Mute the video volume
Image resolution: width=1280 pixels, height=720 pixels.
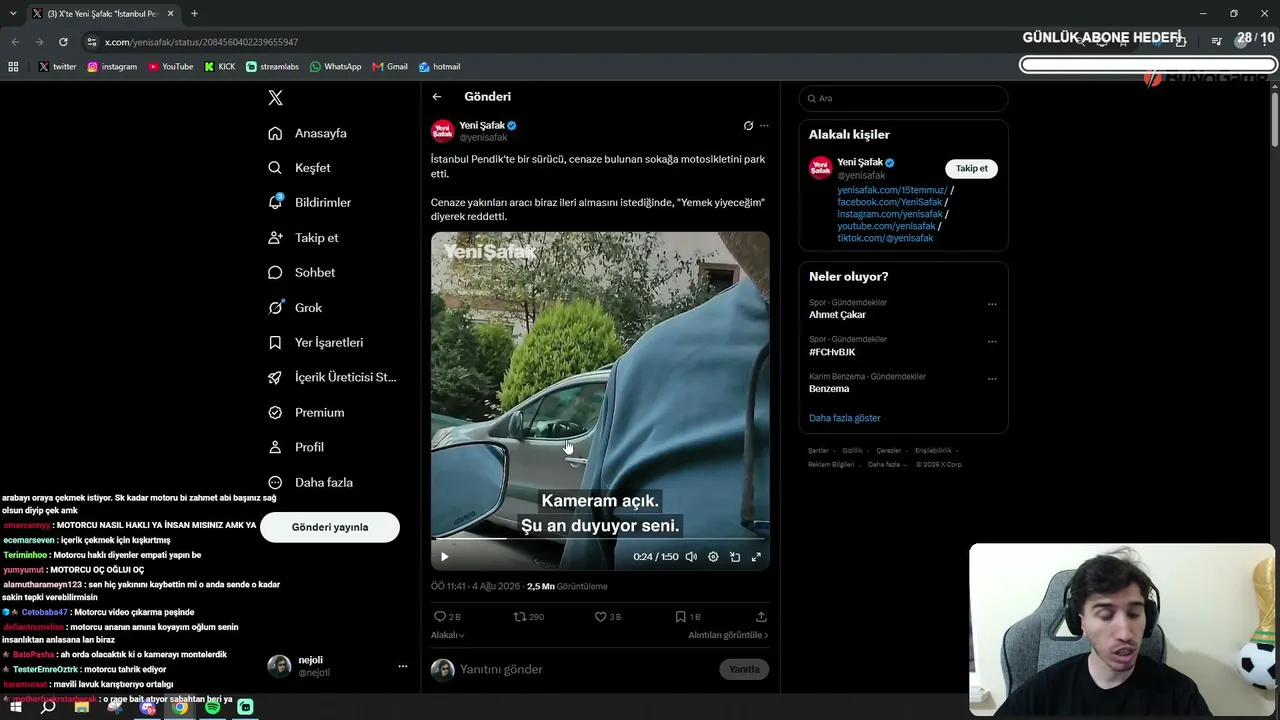(691, 557)
